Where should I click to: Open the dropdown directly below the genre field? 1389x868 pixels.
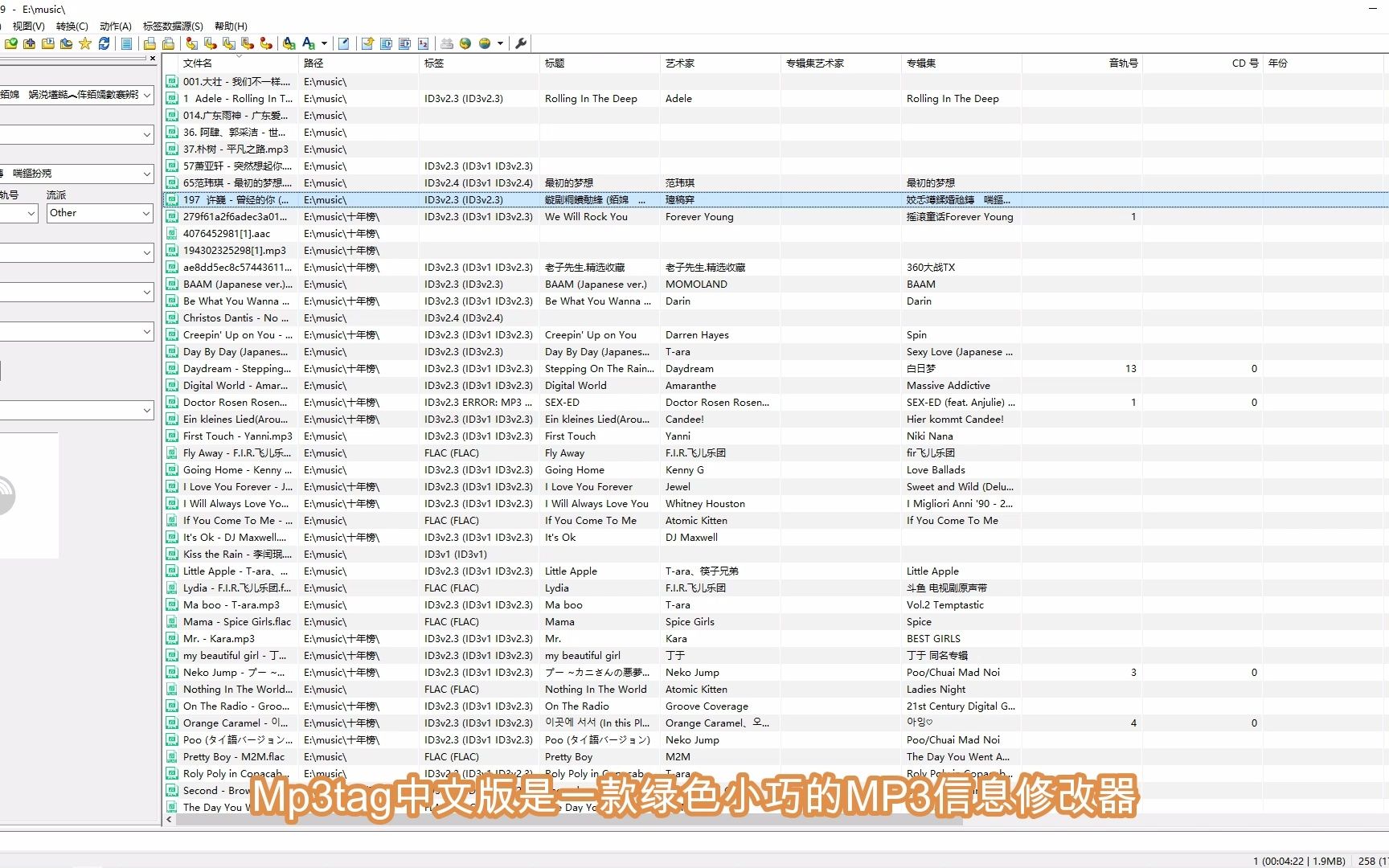point(147,252)
